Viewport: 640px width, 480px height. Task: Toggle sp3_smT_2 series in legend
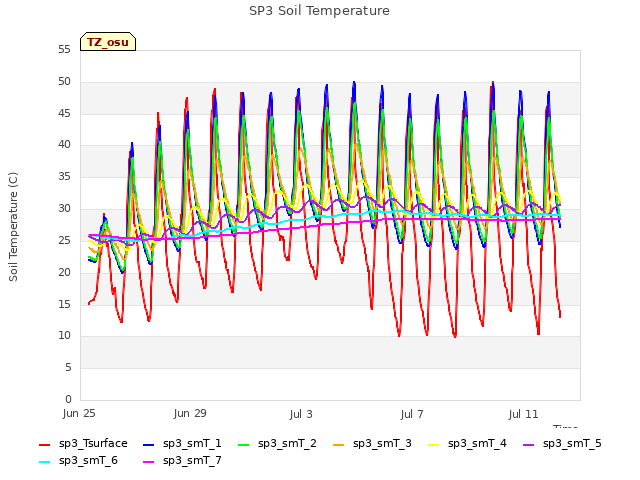[278, 443]
